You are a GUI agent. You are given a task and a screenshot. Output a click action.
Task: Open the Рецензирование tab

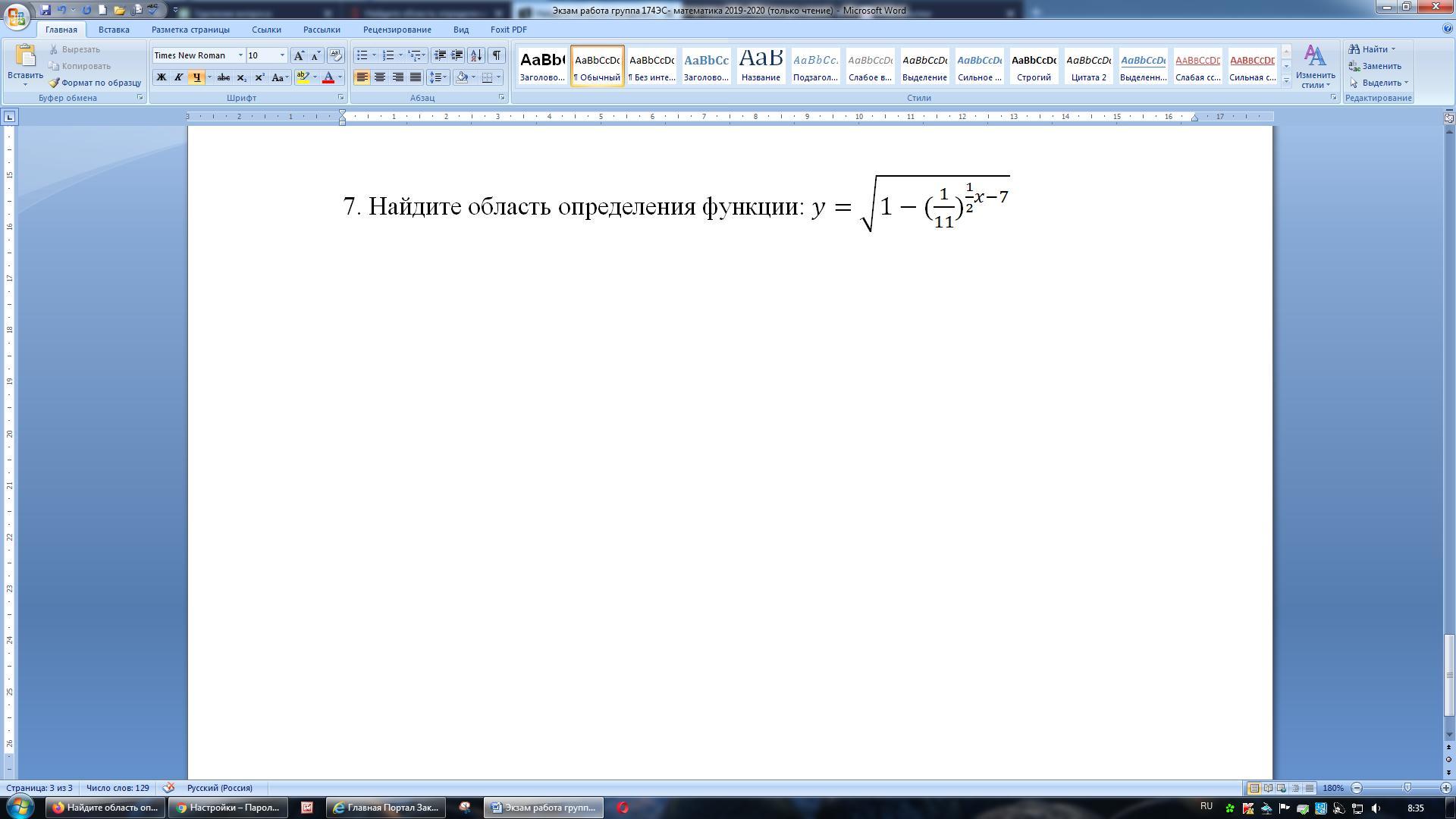(x=397, y=30)
